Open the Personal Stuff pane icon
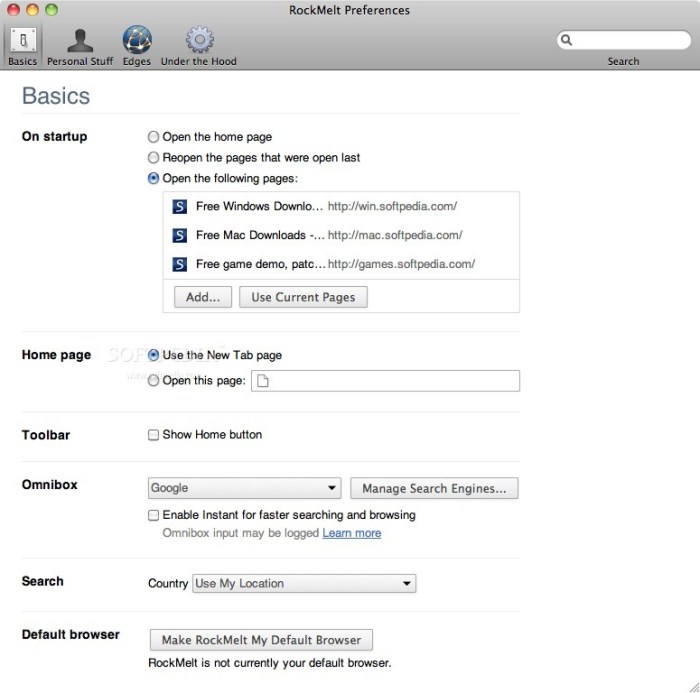Image resolution: width=700 pixels, height=693 pixels. pyautogui.click(x=80, y=41)
